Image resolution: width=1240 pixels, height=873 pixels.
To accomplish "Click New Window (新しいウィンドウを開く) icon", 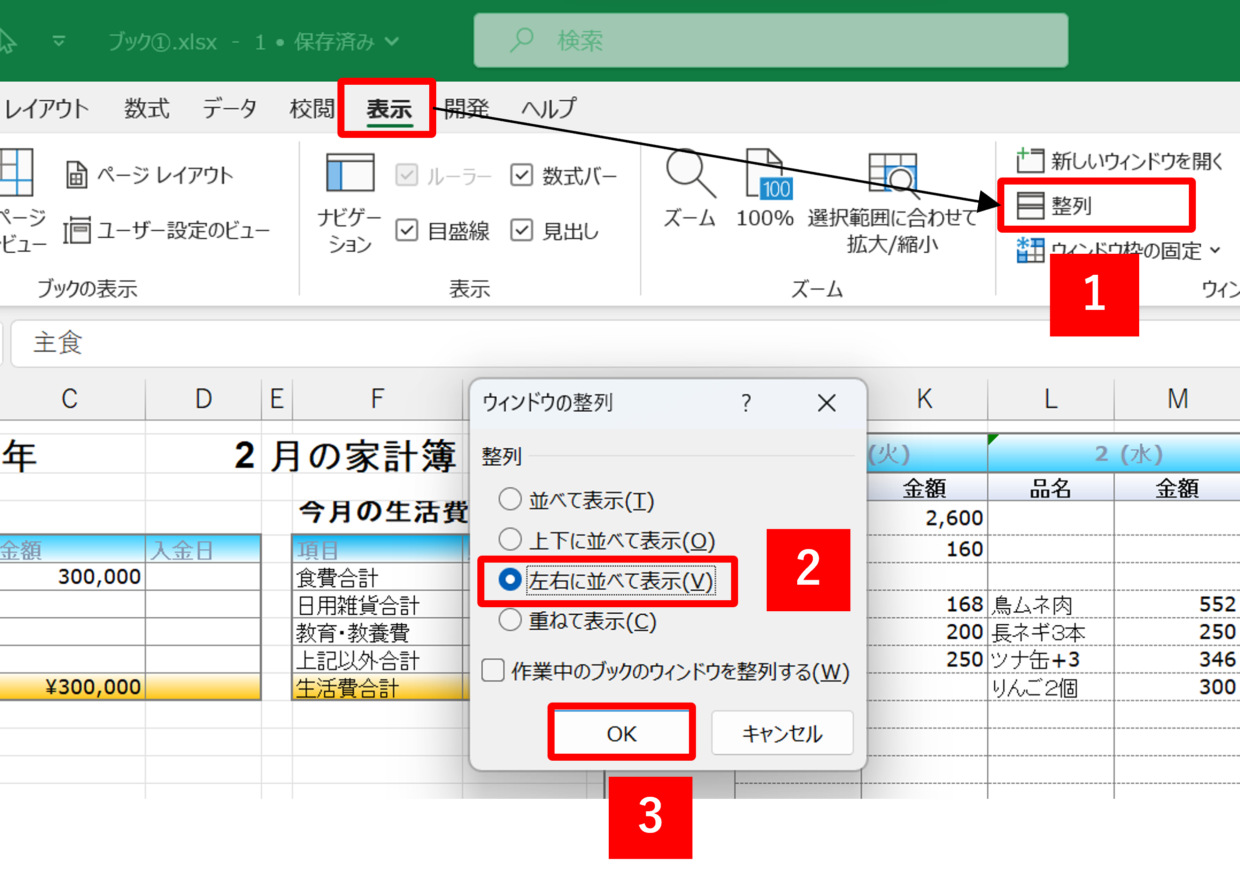I will [x=1030, y=160].
